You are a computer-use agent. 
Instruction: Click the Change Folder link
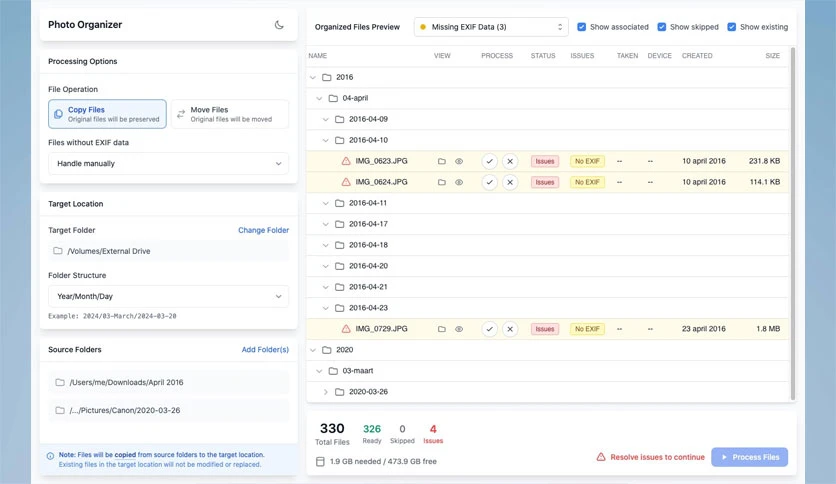pos(263,230)
